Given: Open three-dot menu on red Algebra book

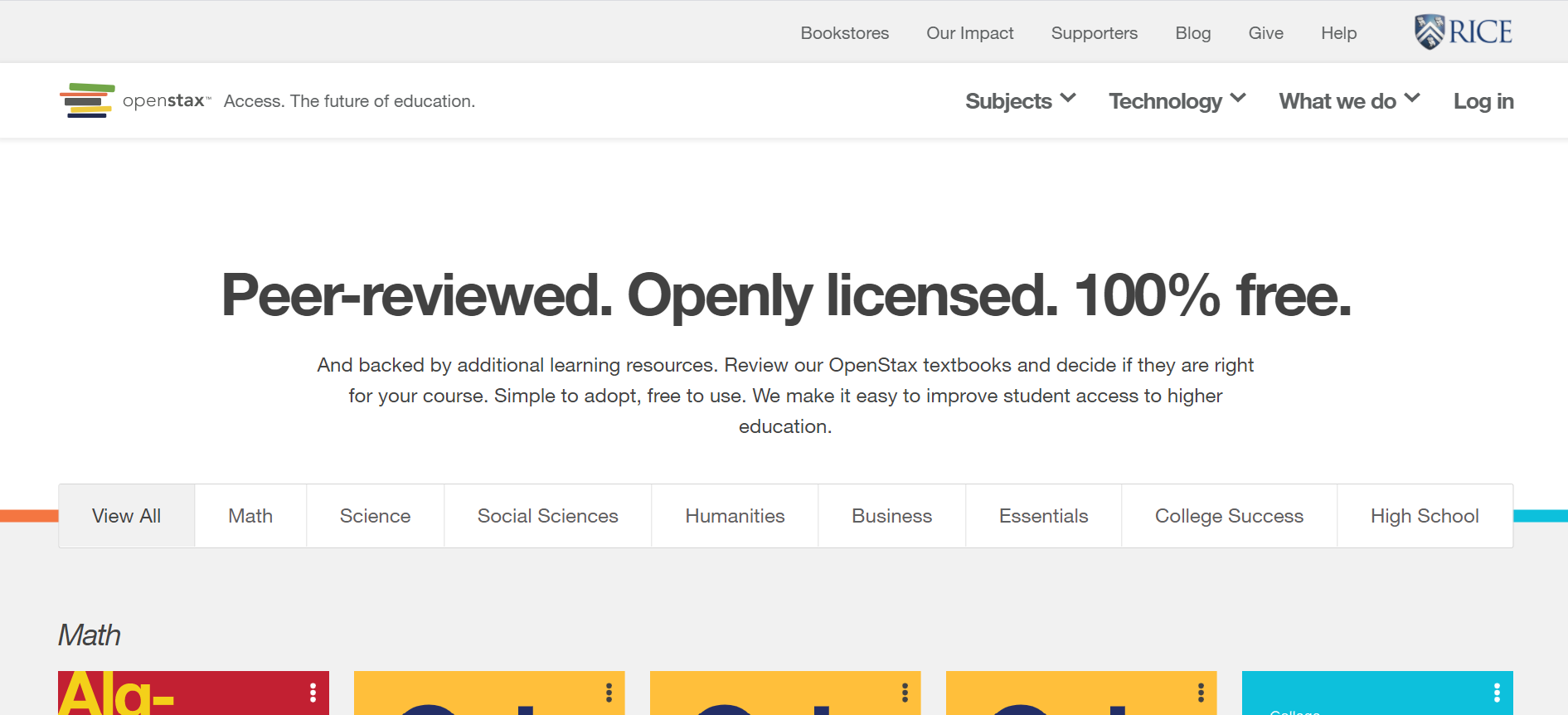Looking at the screenshot, I should pyautogui.click(x=313, y=693).
